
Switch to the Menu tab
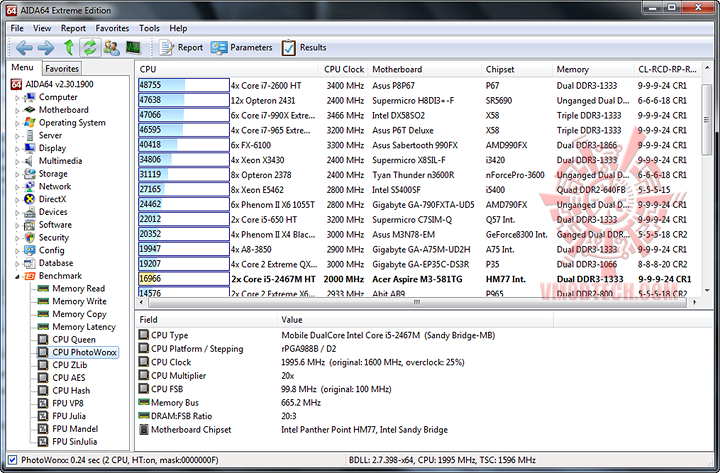[22, 68]
